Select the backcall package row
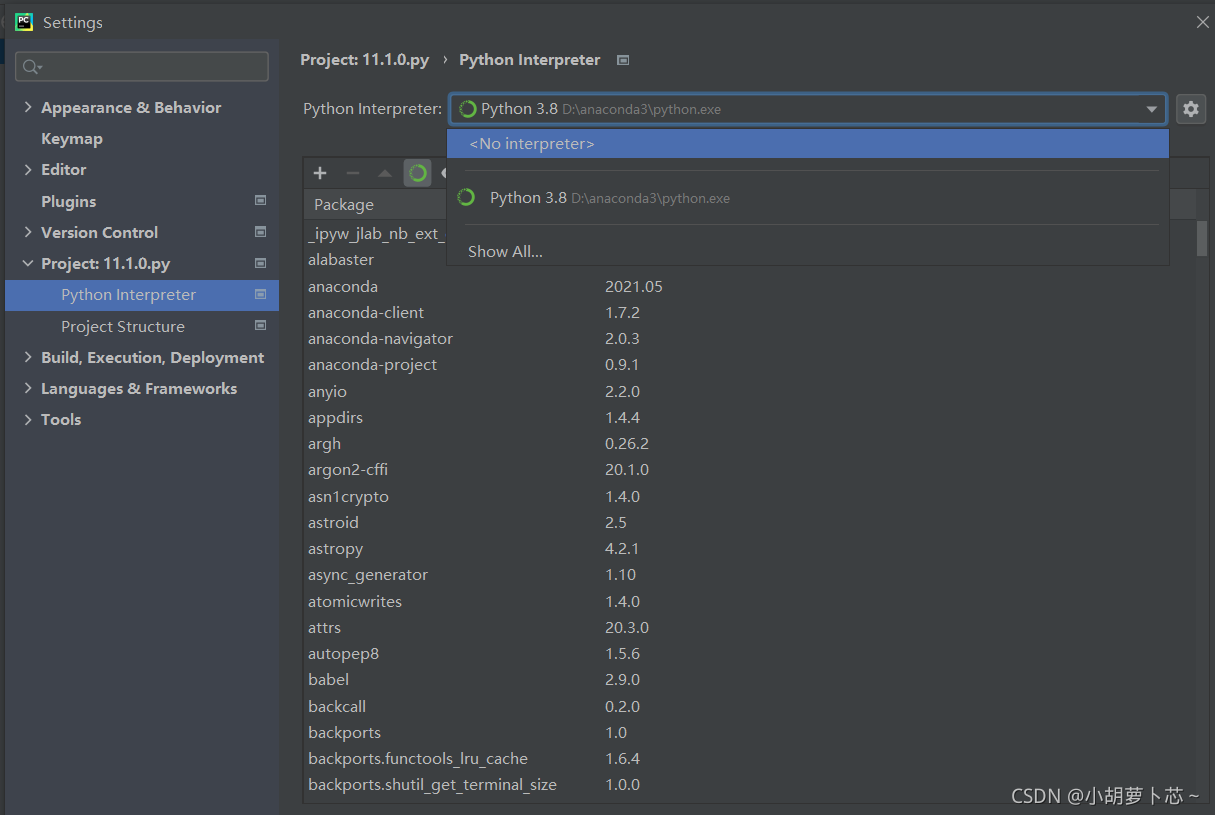 [750, 707]
